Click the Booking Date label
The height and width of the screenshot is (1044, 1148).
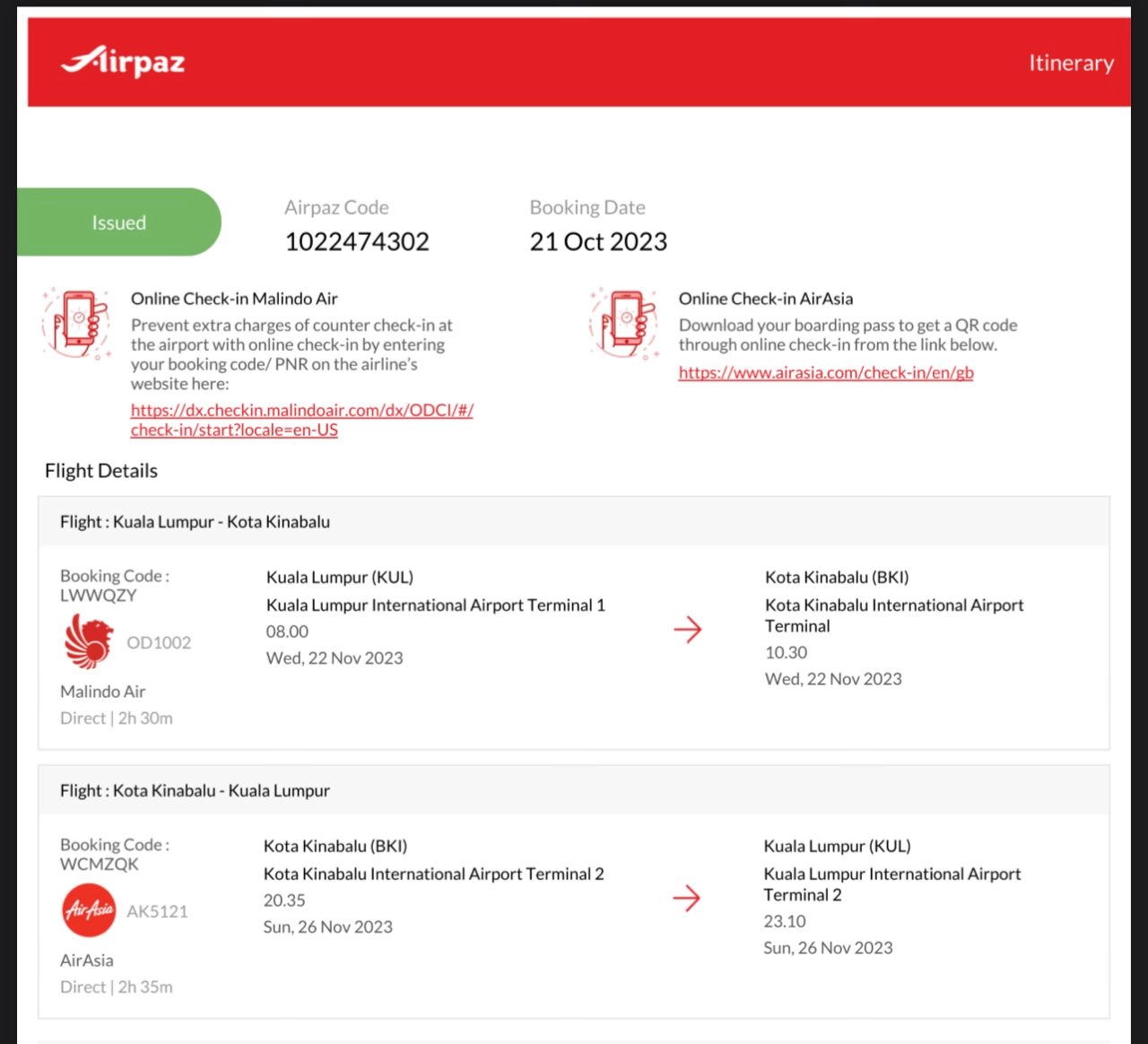[587, 208]
